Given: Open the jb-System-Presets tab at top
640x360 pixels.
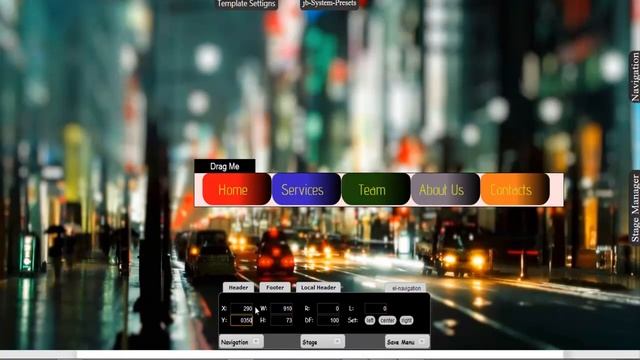Looking at the screenshot, I should [x=329, y=4].
